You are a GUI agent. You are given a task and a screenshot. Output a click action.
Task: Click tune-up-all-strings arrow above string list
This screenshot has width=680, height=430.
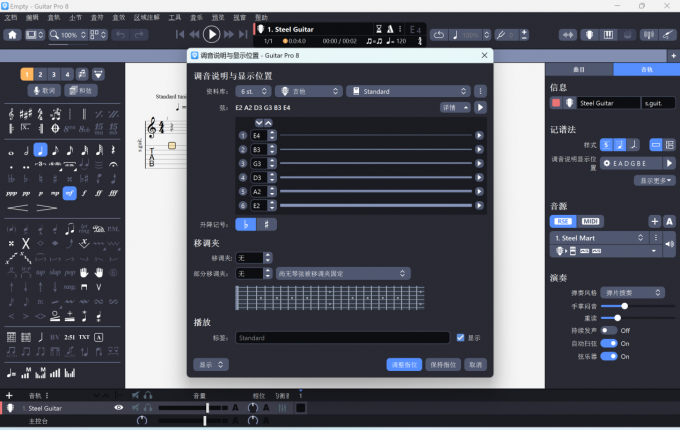pyautogui.click(x=268, y=123)
